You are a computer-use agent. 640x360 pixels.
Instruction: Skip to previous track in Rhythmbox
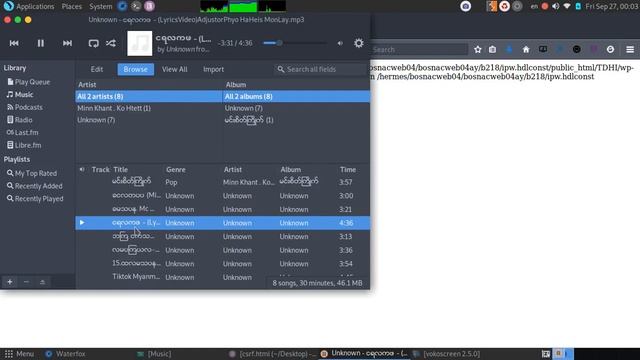tap(14, 43)
